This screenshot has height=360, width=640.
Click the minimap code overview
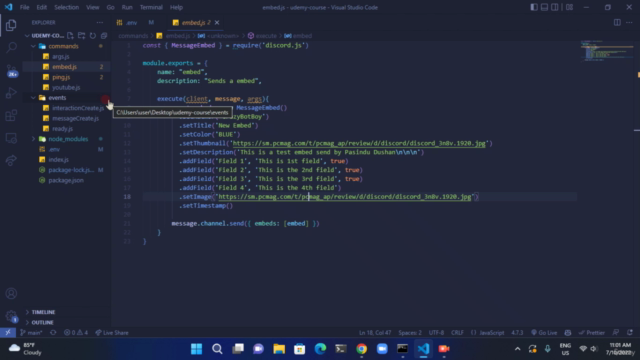[606, 50]
